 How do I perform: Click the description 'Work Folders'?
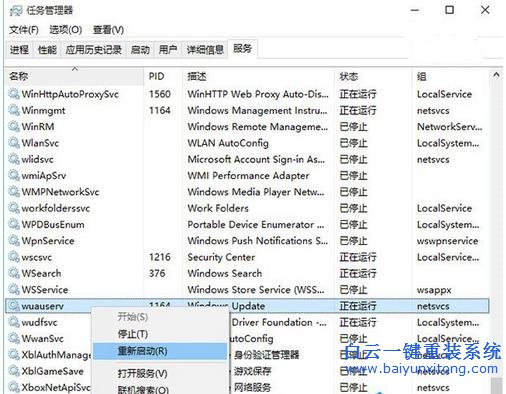pyautogui.click(x=218, y=208)
